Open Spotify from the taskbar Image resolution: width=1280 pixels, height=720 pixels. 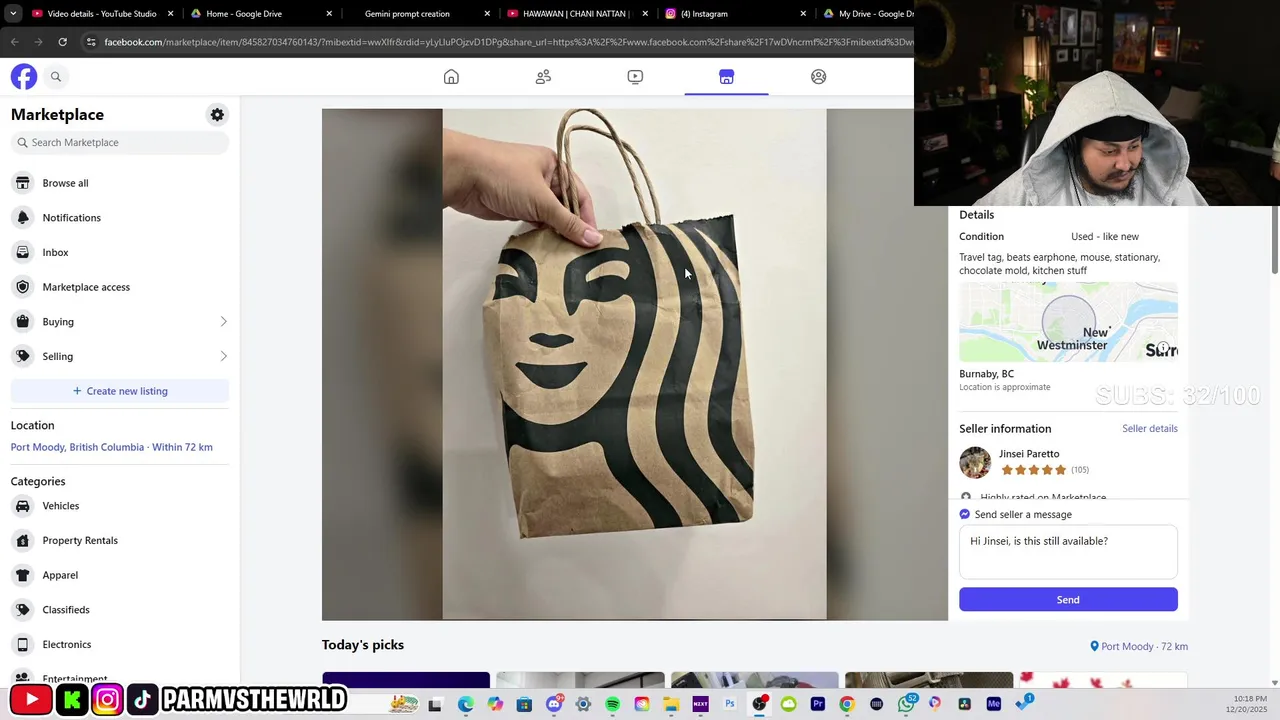612,704
